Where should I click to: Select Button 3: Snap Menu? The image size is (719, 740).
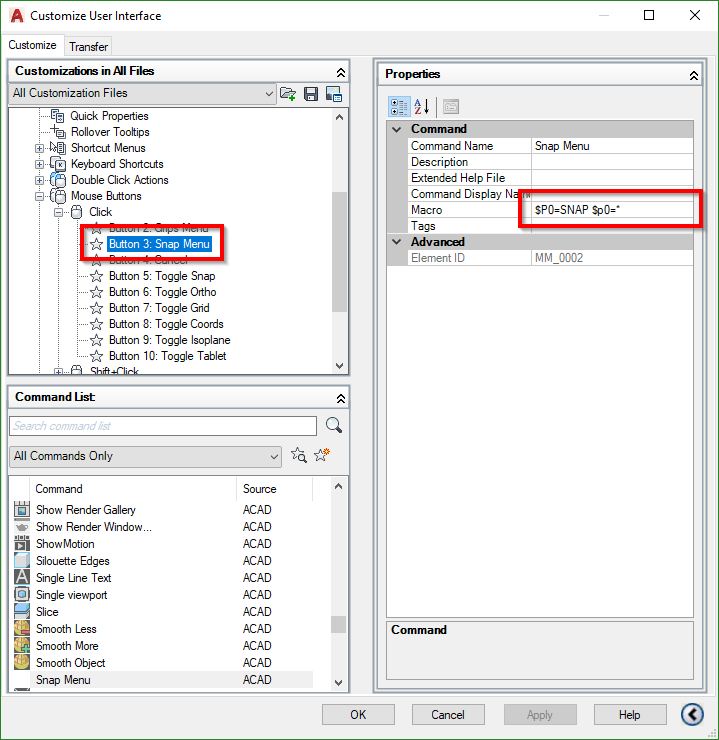click(x=159, y=244)
